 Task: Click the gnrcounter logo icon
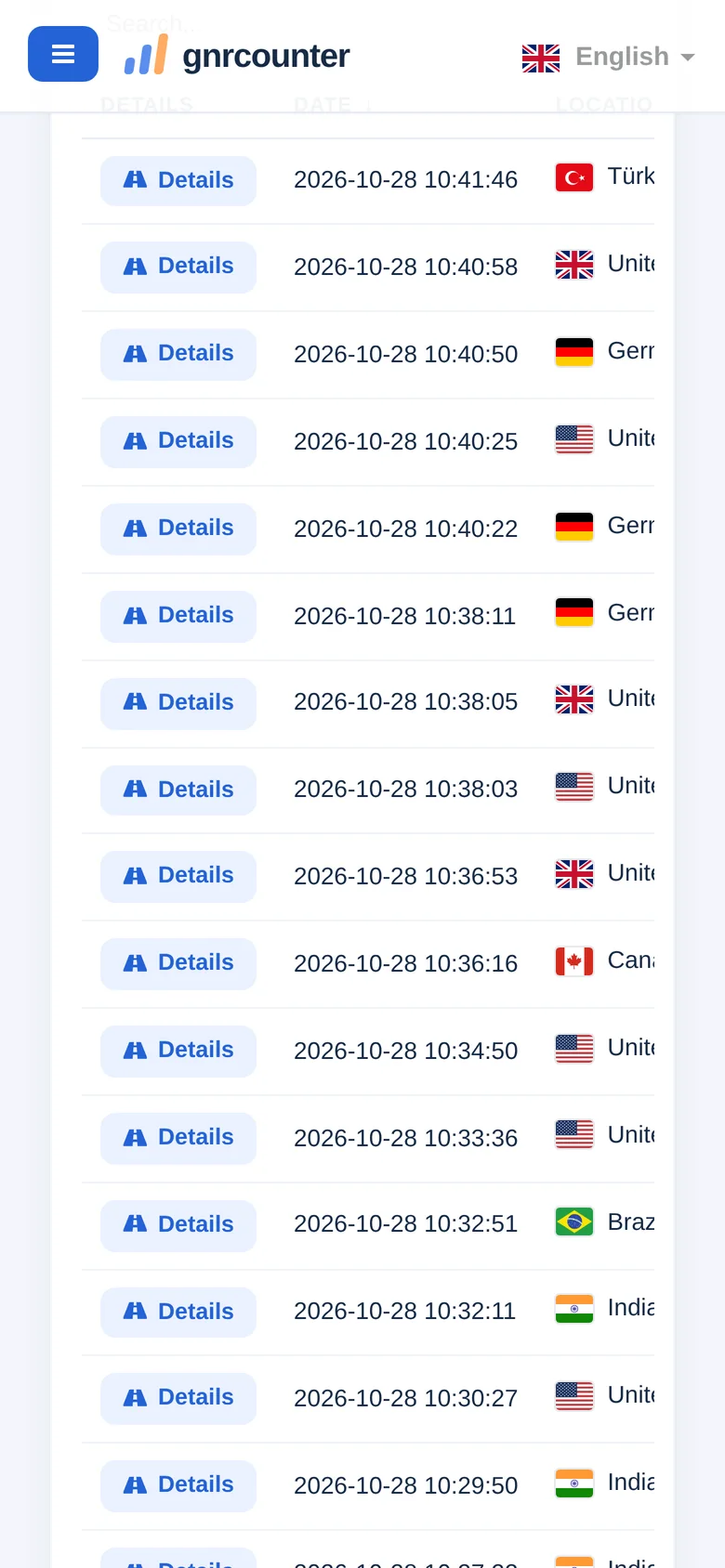[146, 55]
